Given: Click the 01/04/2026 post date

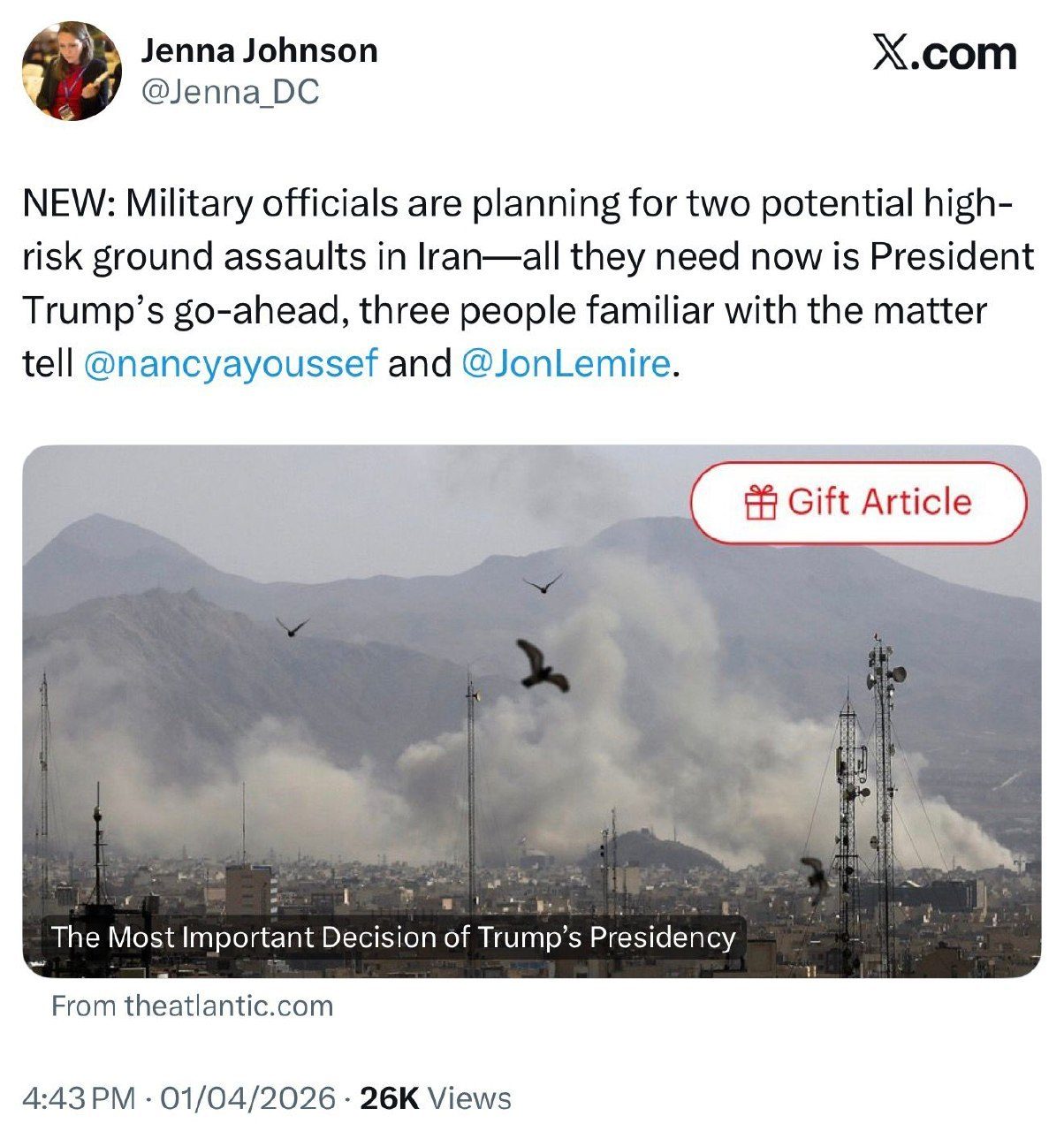Looking at the screenshot, I should coord(248,1097).
